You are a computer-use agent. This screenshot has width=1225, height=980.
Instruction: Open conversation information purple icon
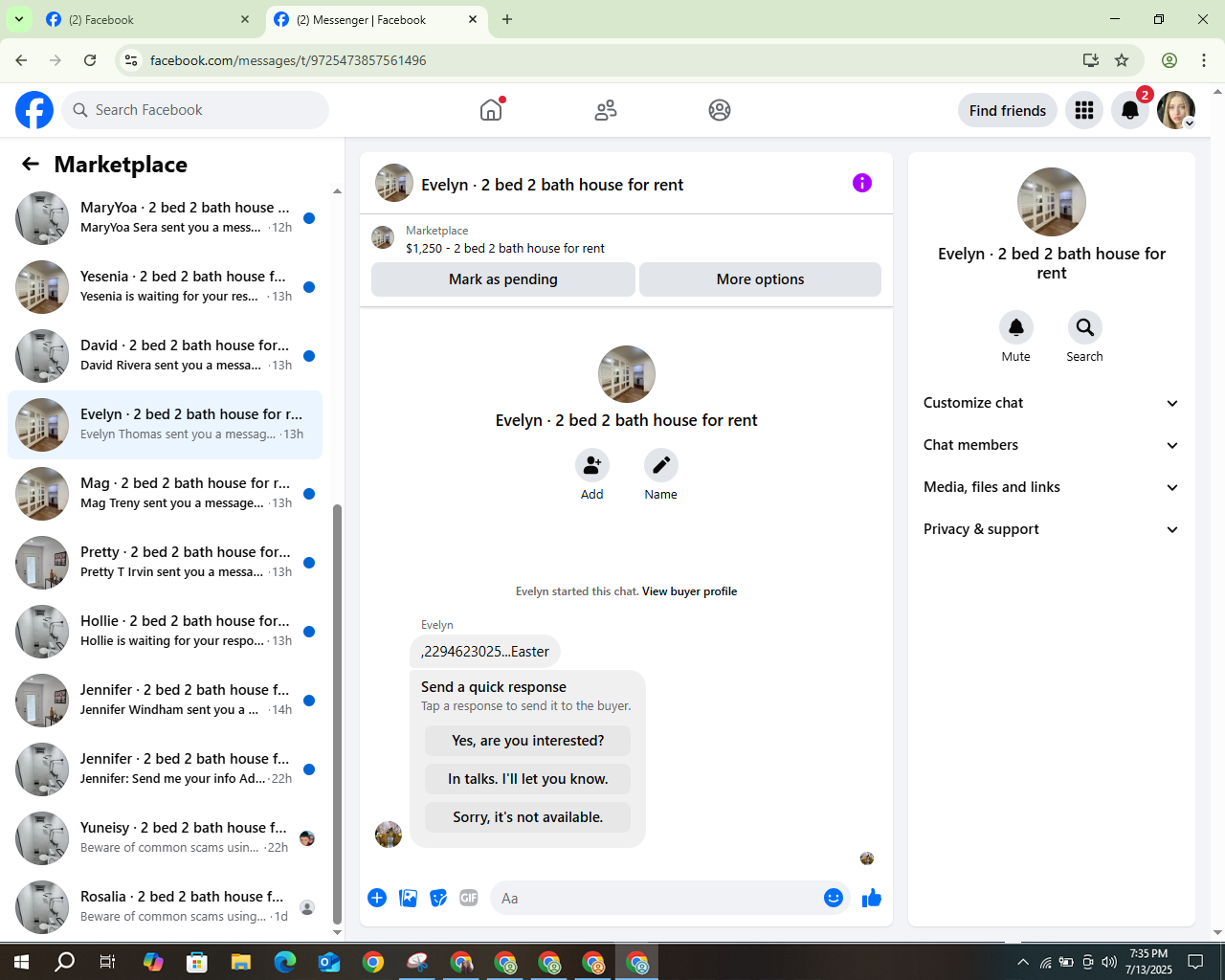862,183
